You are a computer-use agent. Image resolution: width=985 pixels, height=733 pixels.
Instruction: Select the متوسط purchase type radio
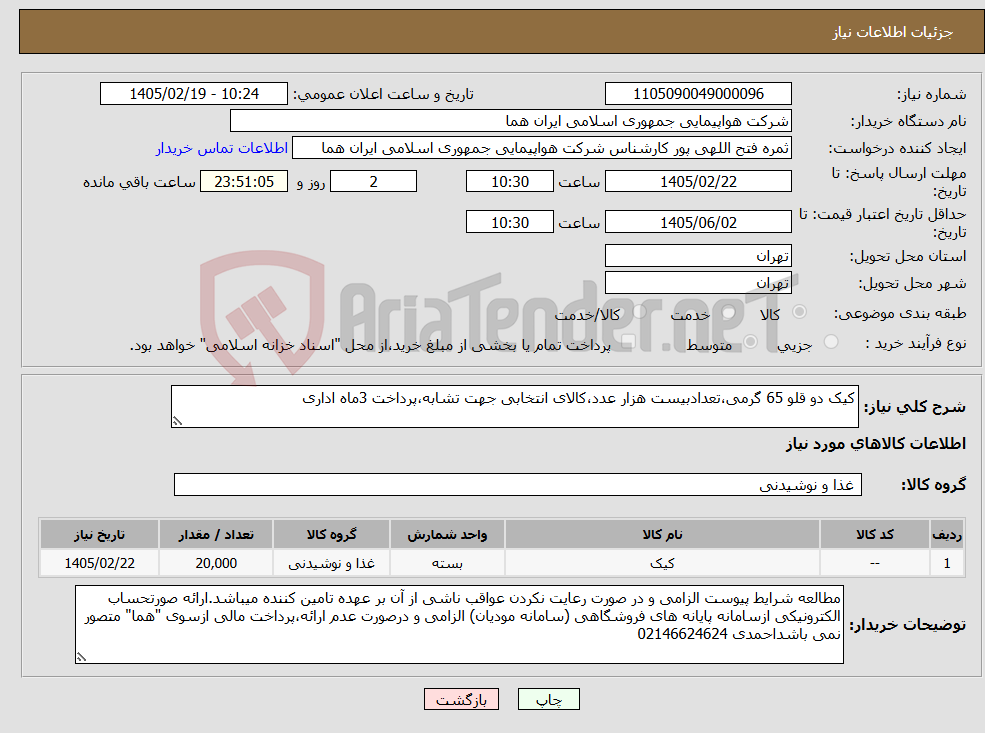click(x=751, y=342)
